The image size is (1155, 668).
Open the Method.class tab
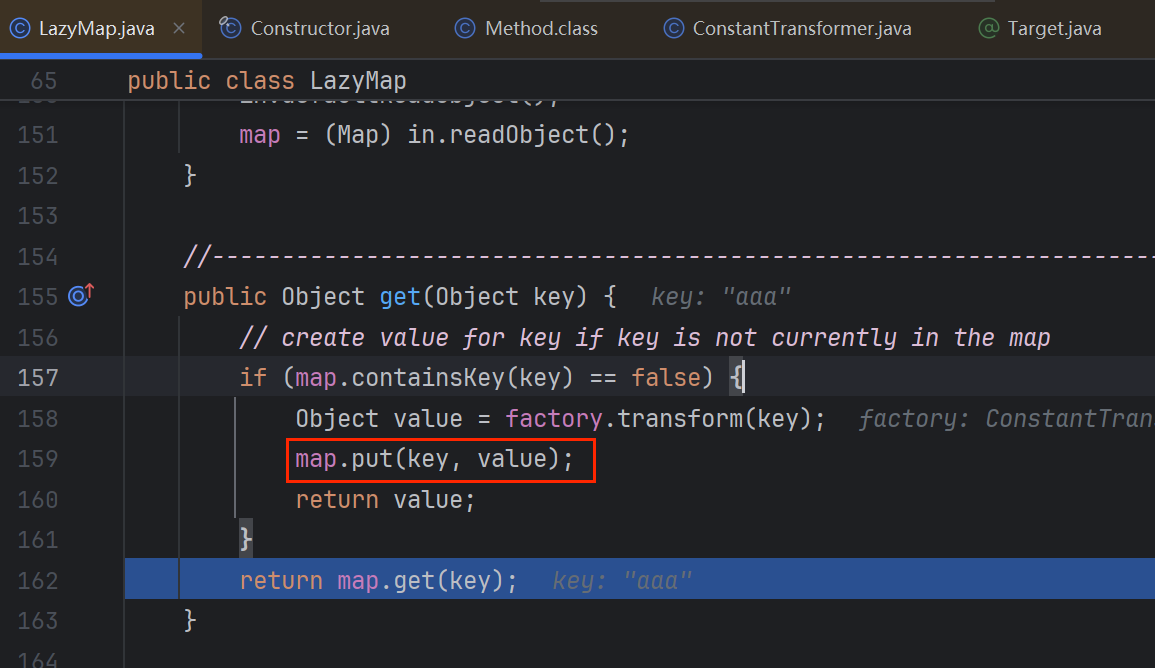[541, 28]
